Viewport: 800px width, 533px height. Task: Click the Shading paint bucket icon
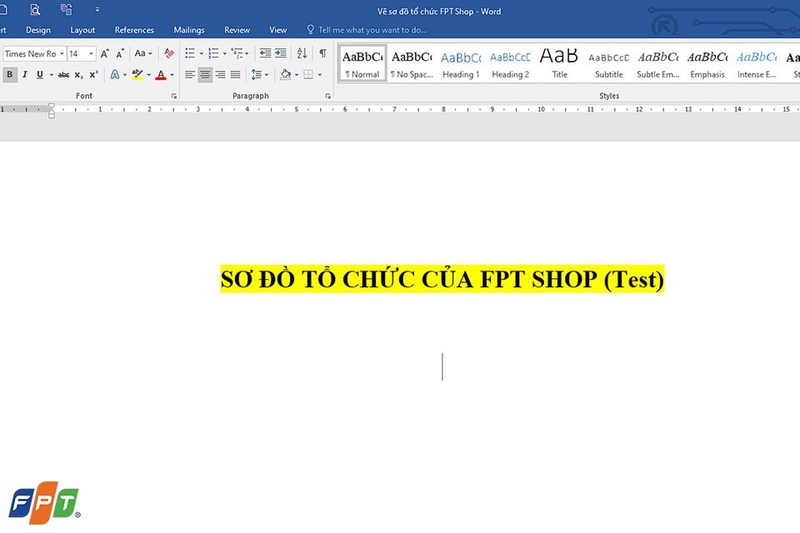coord(285,75)
